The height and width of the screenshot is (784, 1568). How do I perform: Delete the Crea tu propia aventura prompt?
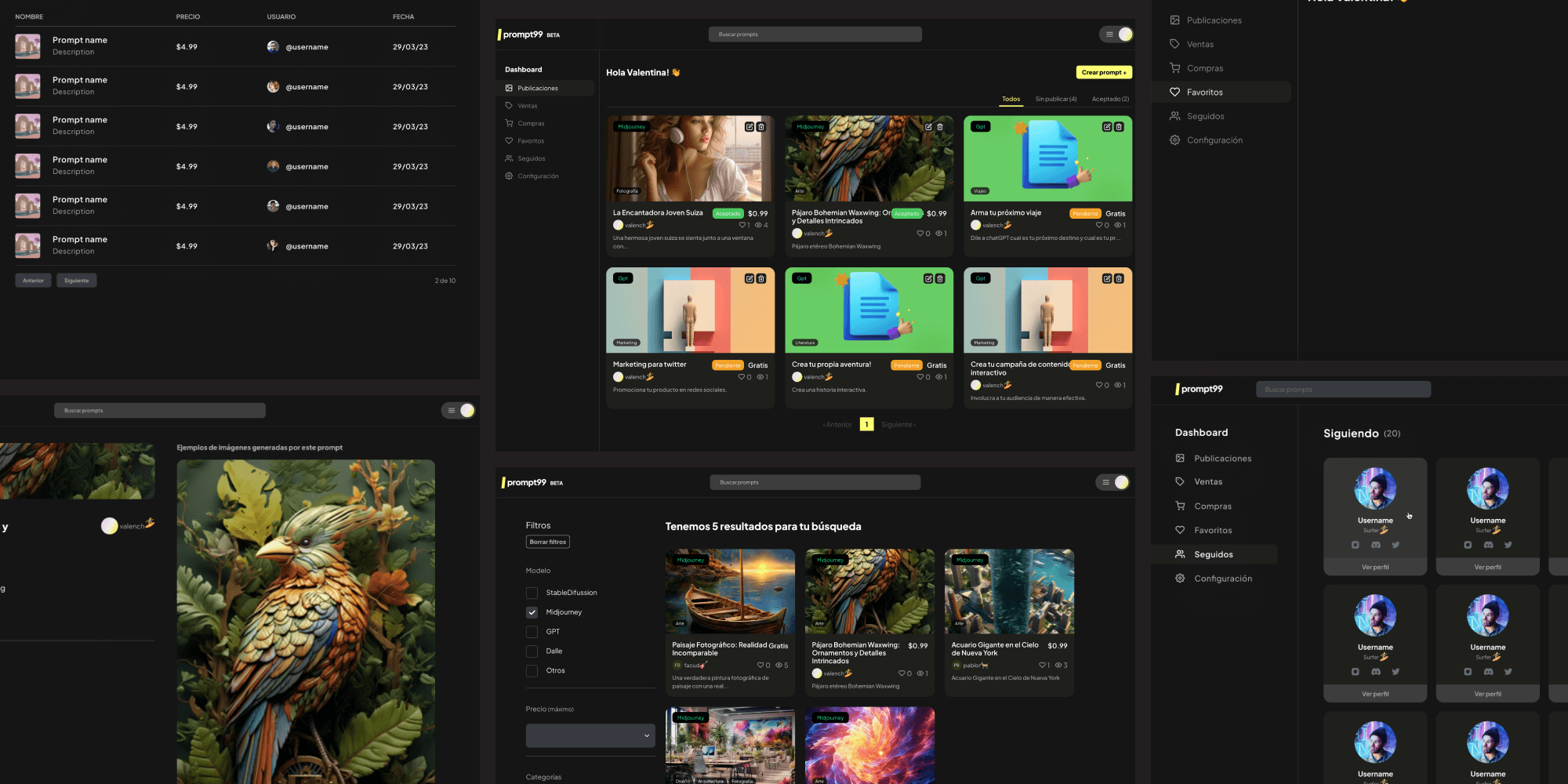[x=940, y=278]
